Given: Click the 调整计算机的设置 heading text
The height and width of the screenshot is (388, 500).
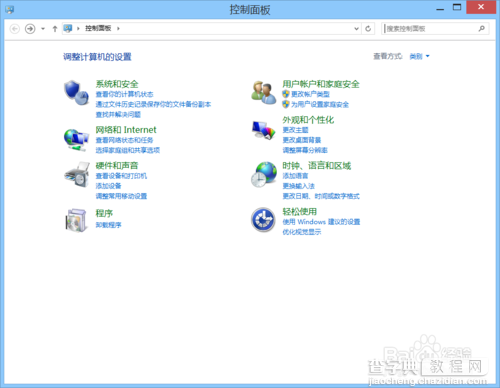Looking at the screenshot, I should click(97, 57).
